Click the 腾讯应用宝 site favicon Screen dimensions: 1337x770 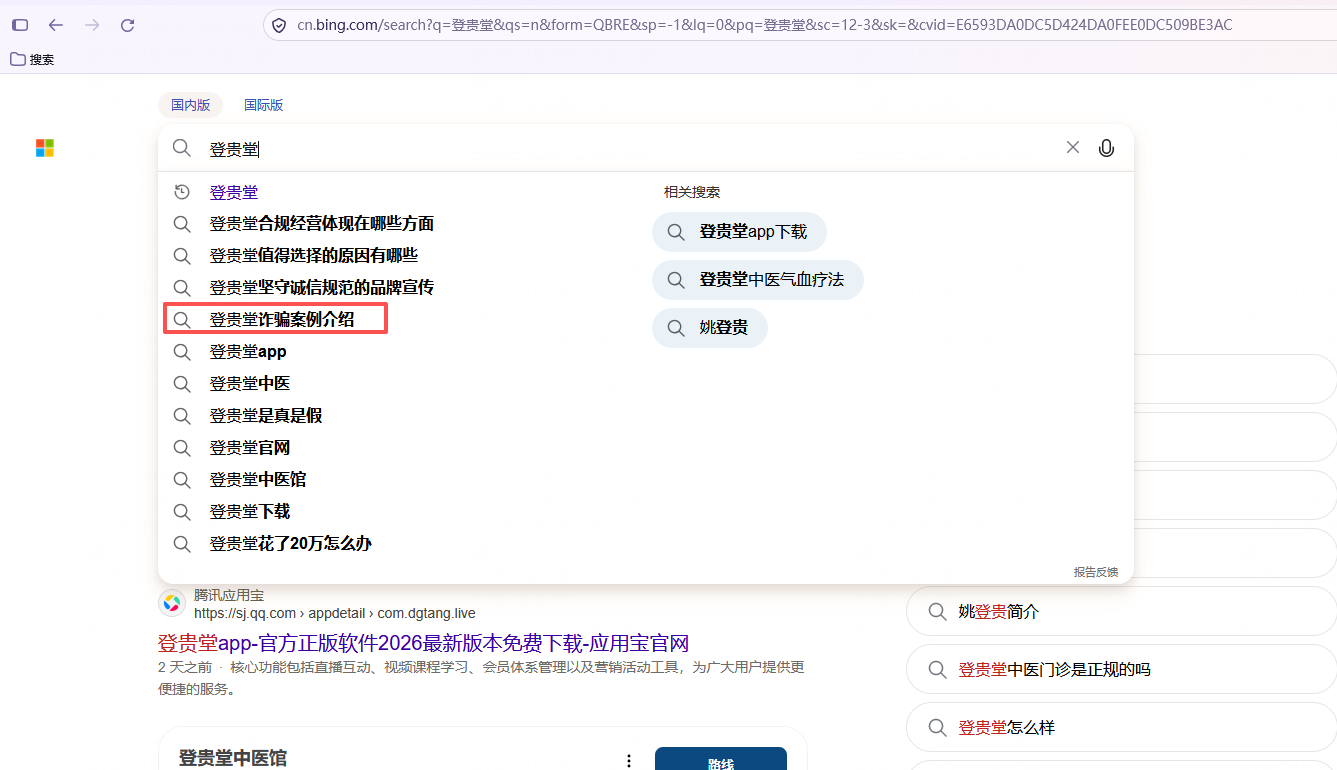tap(172, 603)
